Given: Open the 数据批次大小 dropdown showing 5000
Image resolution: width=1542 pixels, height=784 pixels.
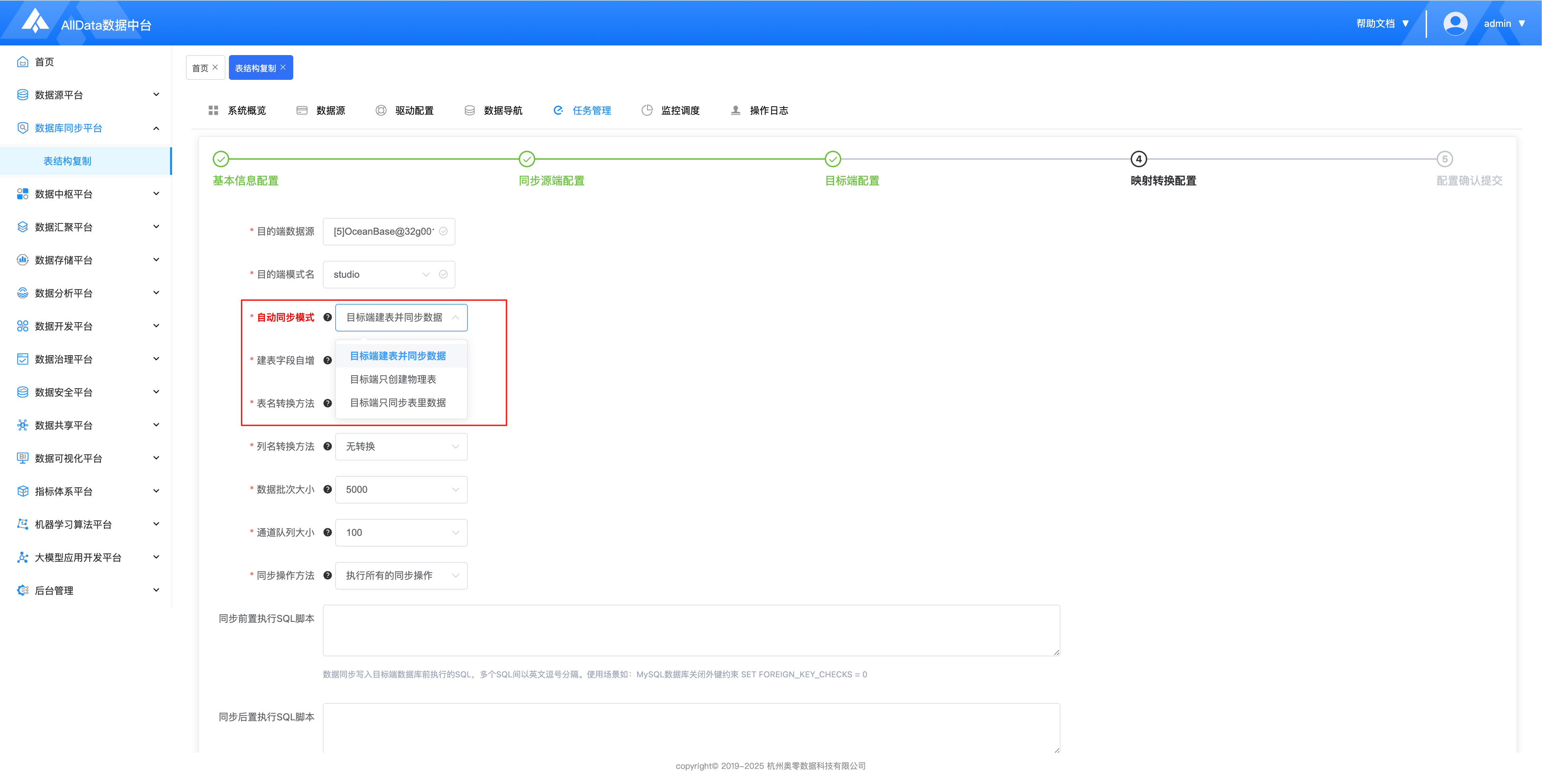Looking at the screenshot, I should pos(401,489).
